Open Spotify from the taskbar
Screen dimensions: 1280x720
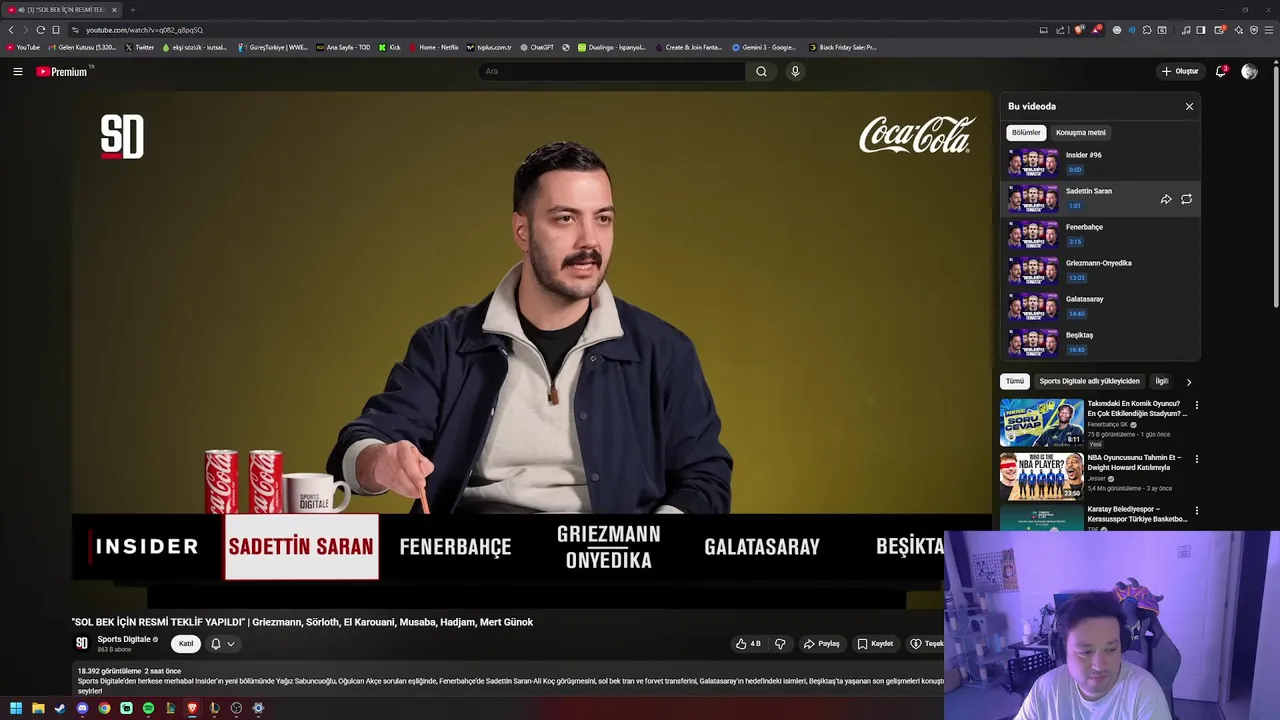tap(148, 708)
